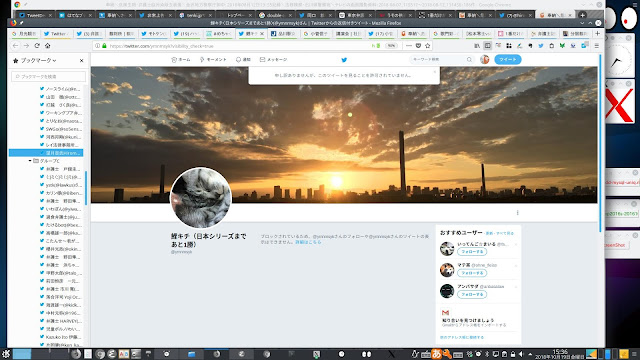Click the Twitter page vertical scrollbar

[x=600, y=143]
